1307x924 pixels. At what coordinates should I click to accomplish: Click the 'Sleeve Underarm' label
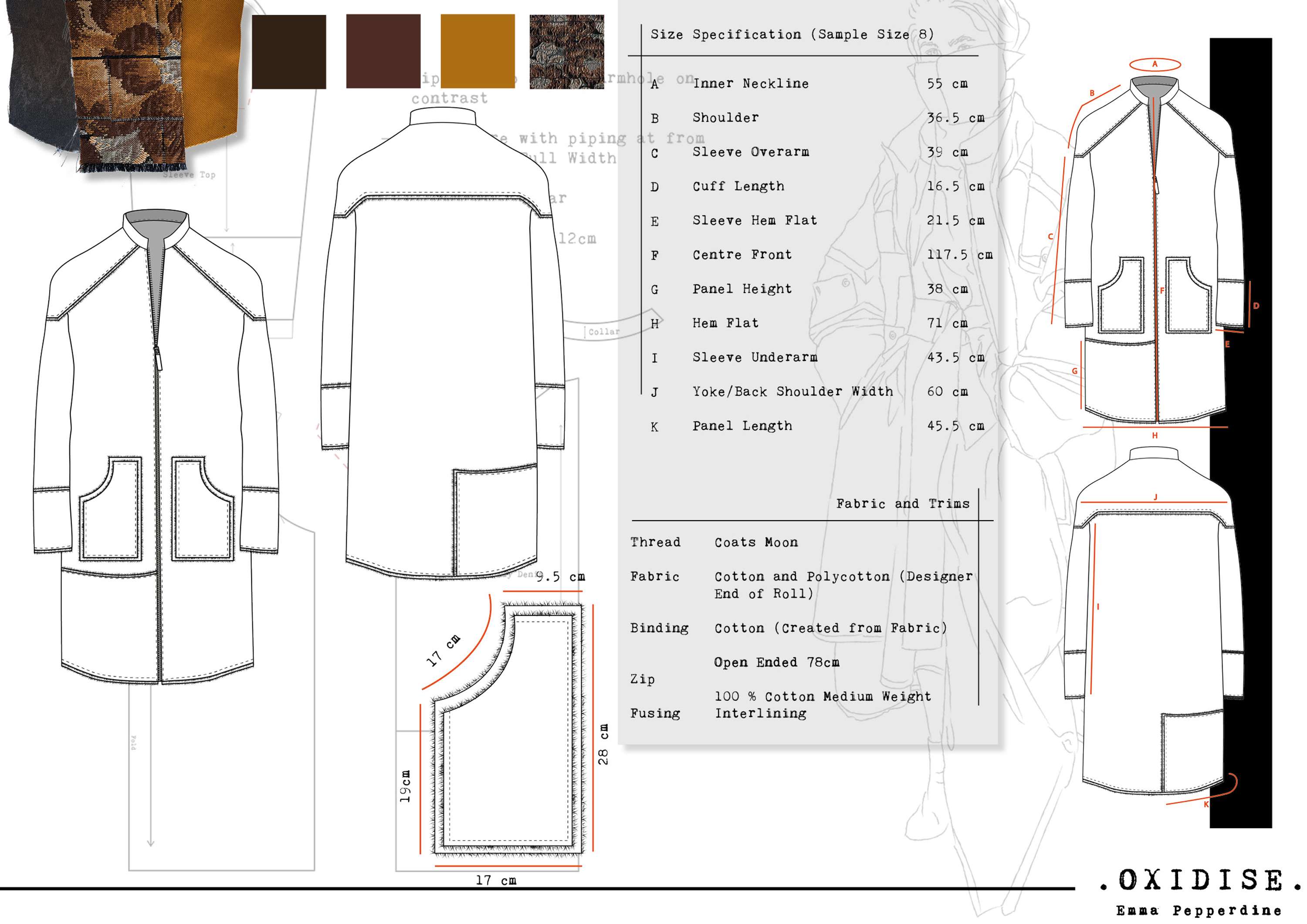[x=754, y=357]
